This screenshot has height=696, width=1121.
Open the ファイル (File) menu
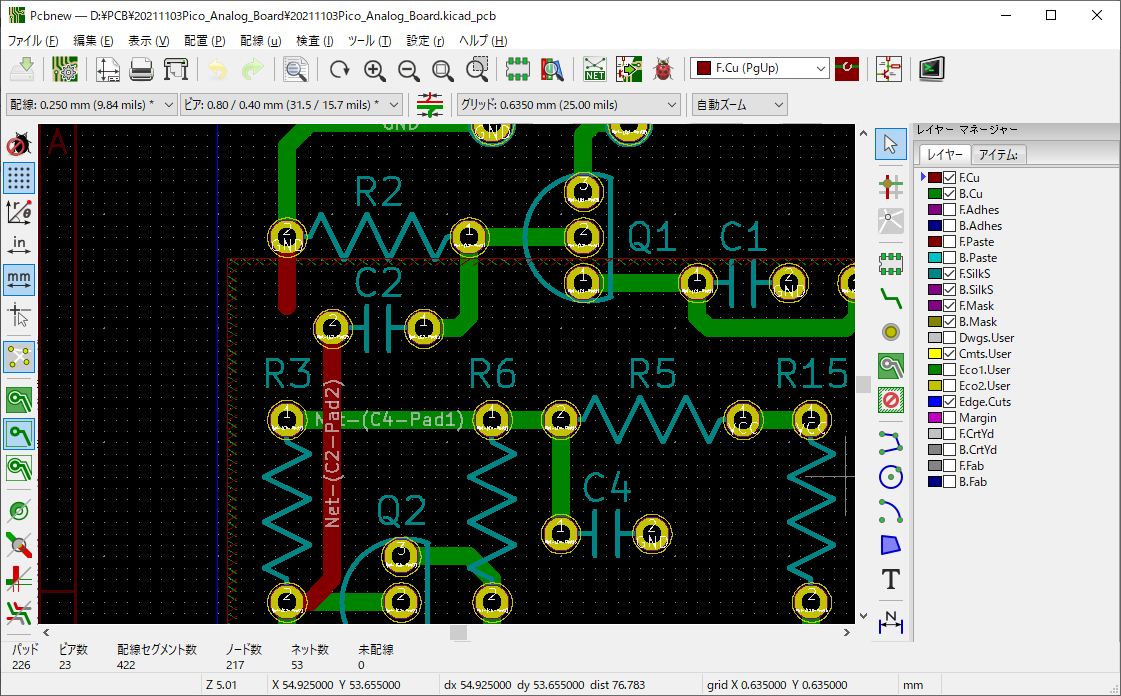(x=33, y=41)
